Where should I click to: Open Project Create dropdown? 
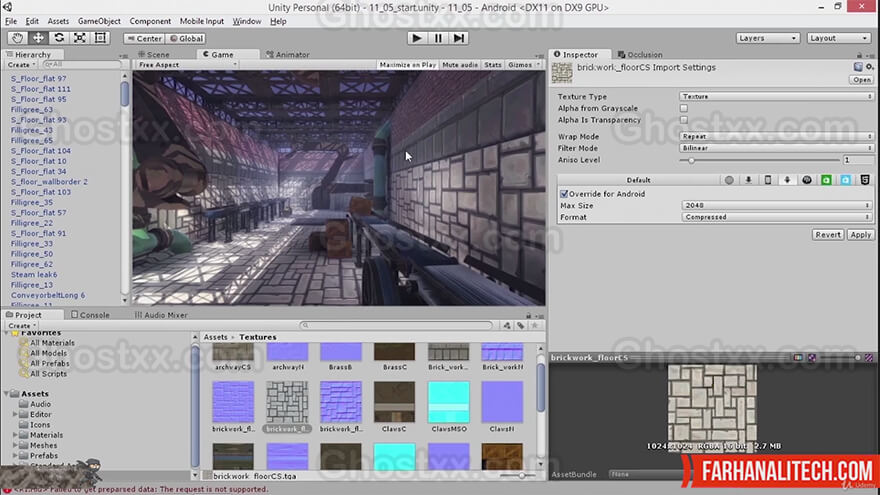coord(22,326)
